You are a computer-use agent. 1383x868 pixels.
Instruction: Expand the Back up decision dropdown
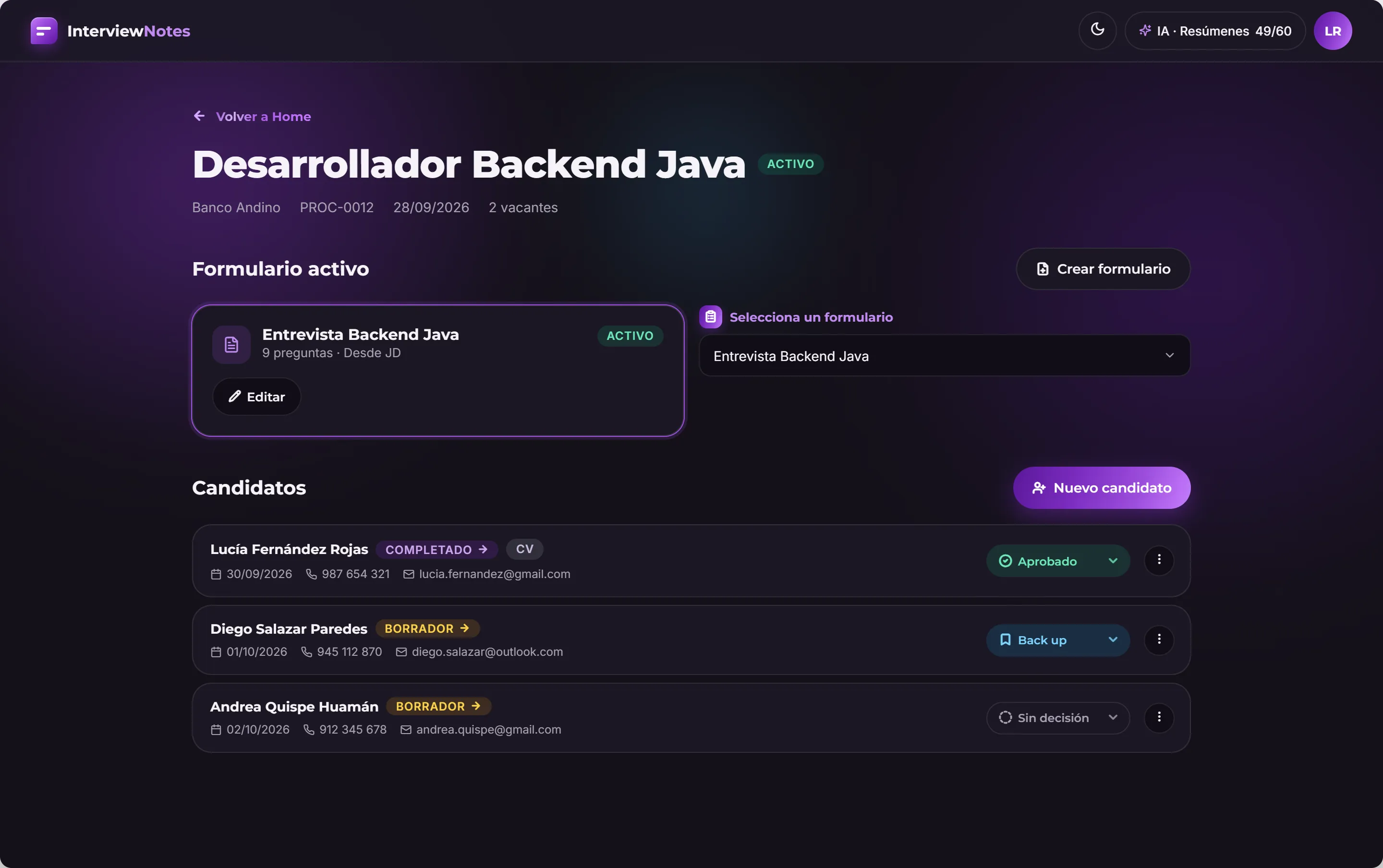click(x=1057, y=640)
